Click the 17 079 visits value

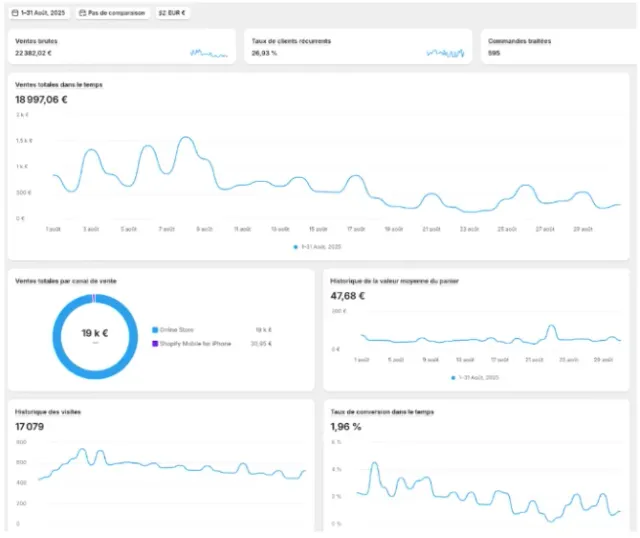pyautogui.click(x=29, y=427)
